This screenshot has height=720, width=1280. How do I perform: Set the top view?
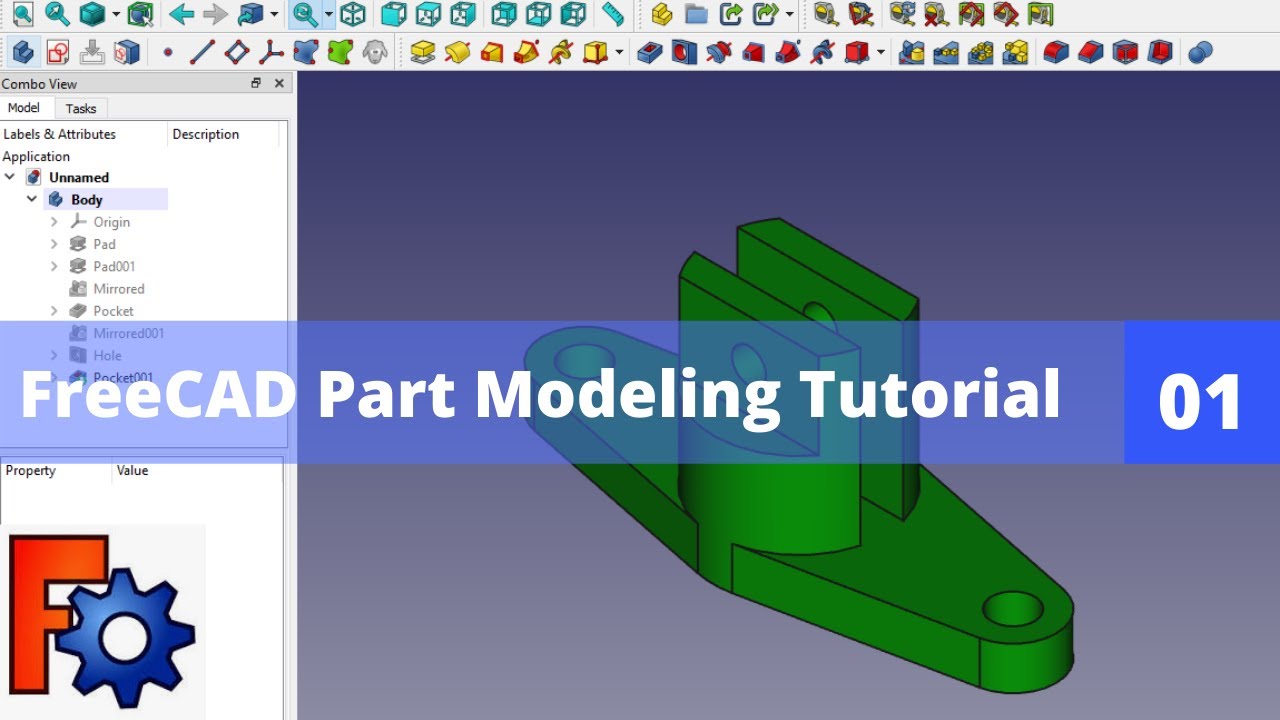(x=428, y=14)
